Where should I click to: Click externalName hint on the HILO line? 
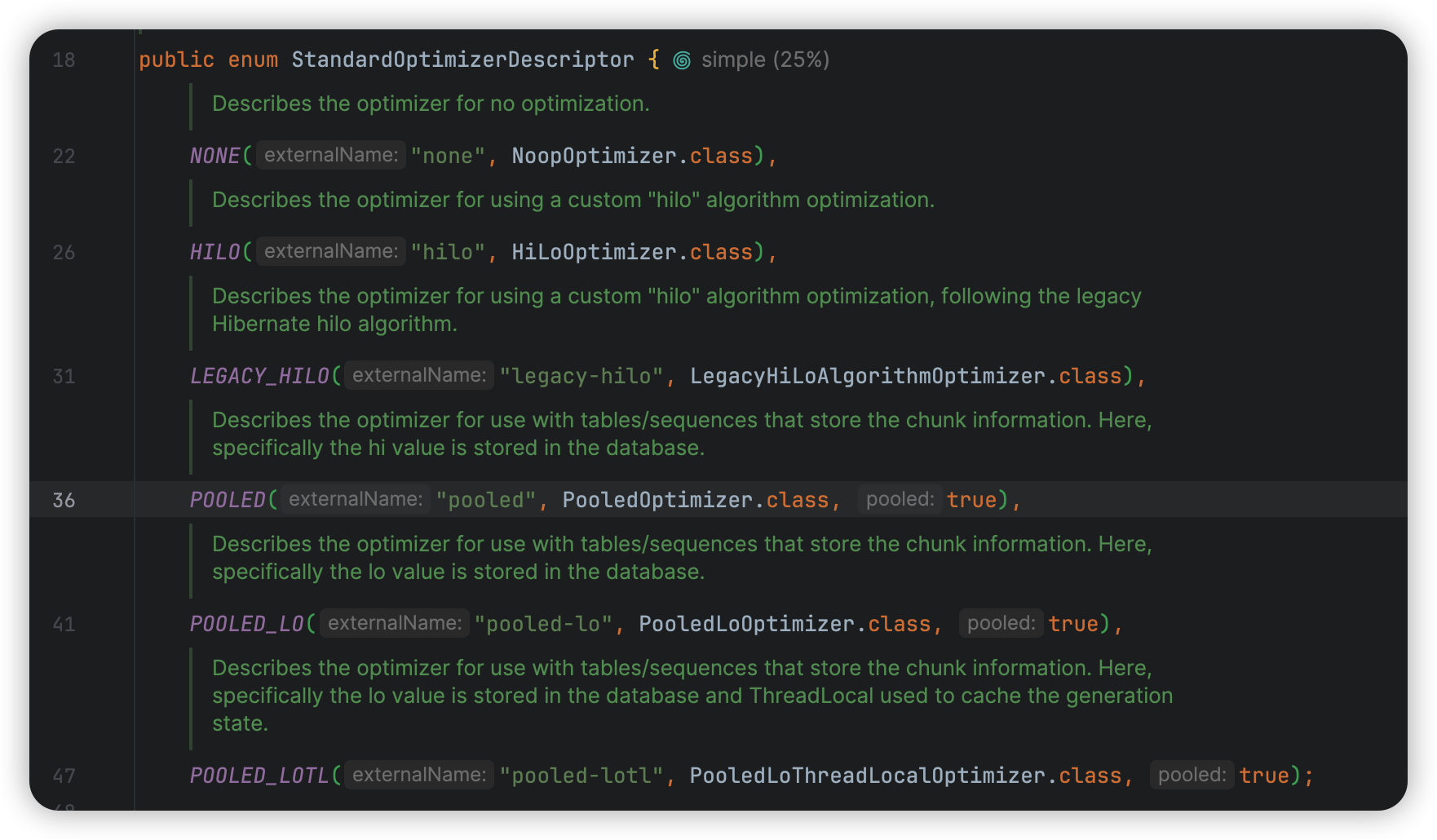[331, 251]
